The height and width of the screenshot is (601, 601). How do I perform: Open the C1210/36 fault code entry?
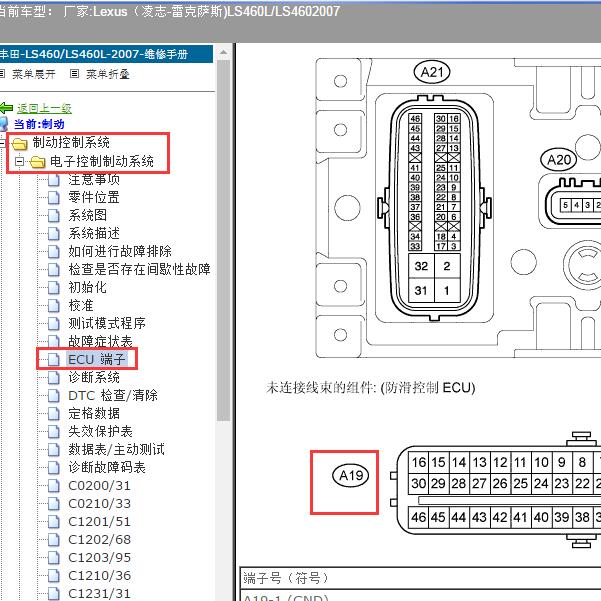click(x=100, y=576)
